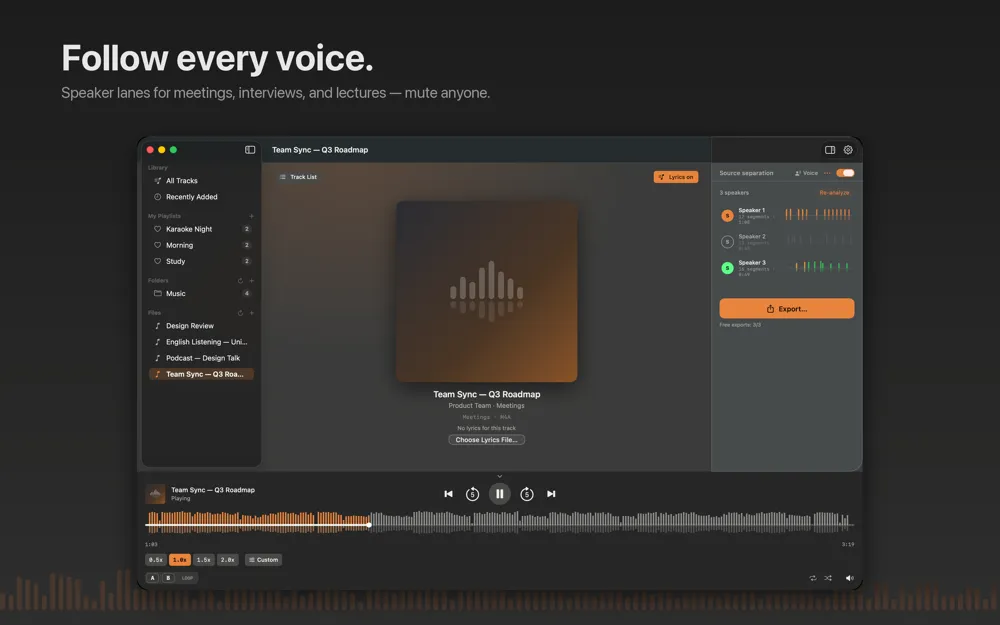1000x625 pixels.
Task: Toggle the LOOP button
Action: tap(188, 578)
